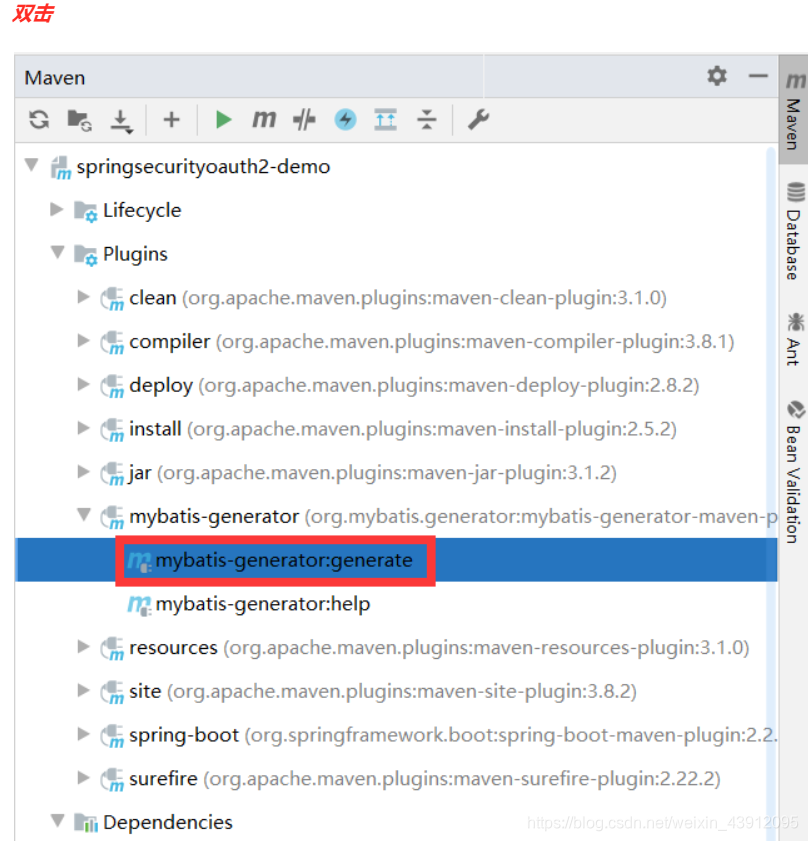The height and width of the screenshot is (841, 808).
Task: Add Maven projects with the plus icon
Action: coord(172,120)
